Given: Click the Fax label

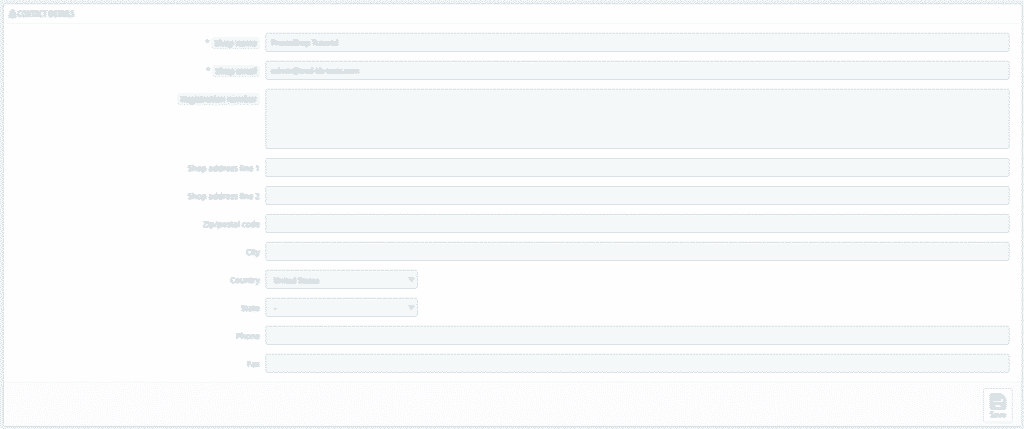Looking at the screenshot, I should point(253,364).
